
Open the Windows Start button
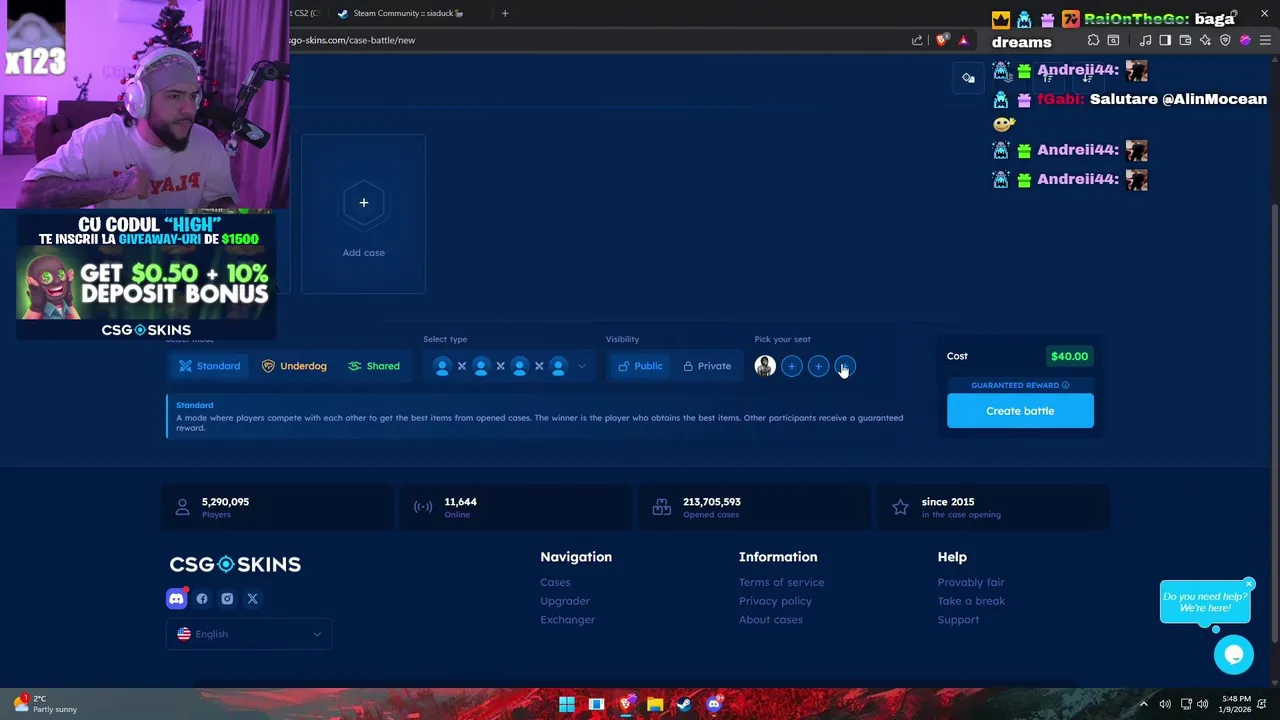[x=567, y=704]
